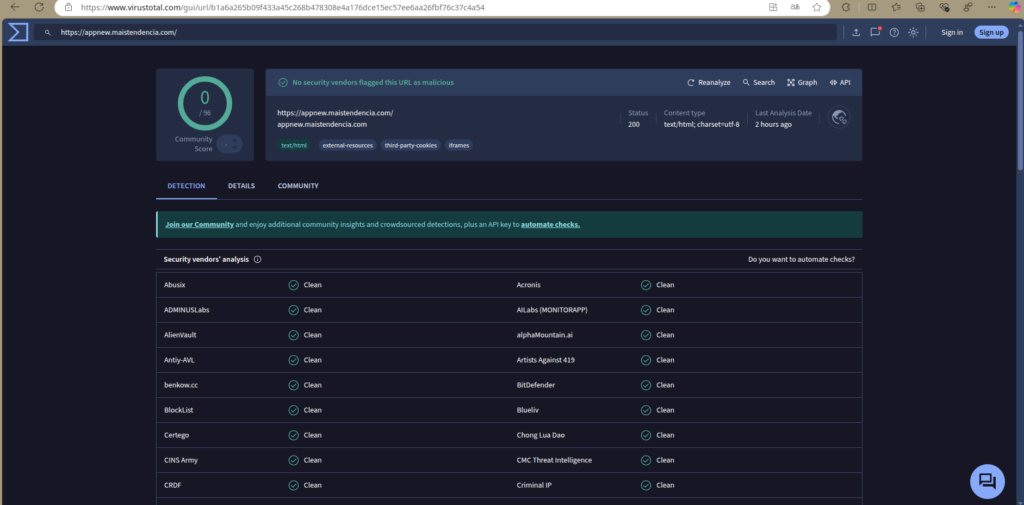Viewport: 1024px width, 505px height.
Task: Open the browser extensions icon
Action: (847, 7)
